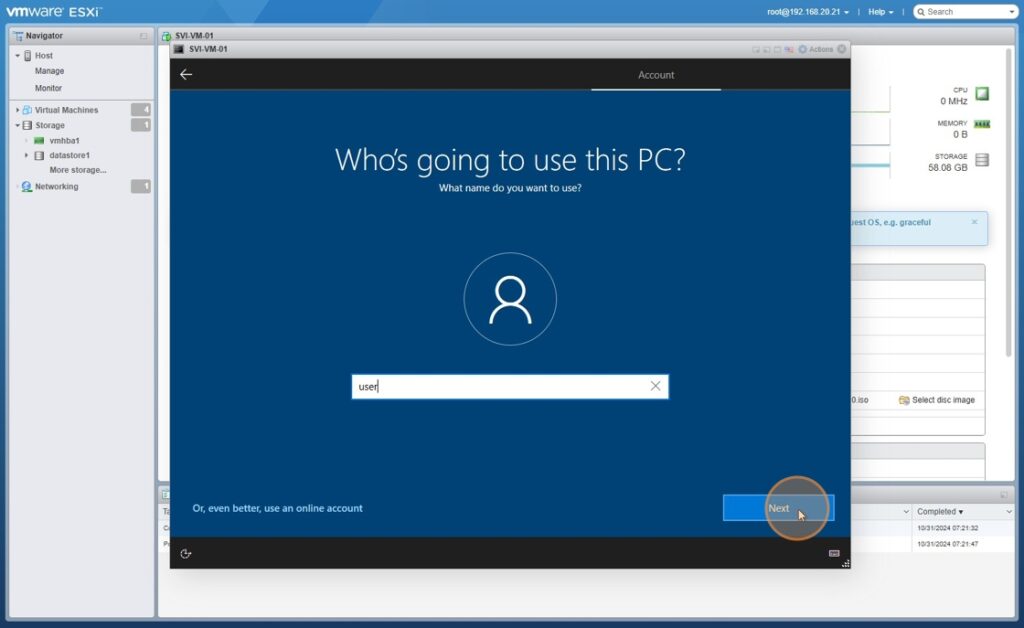Select datastore1 in the Storage tree

coord(69,155)
